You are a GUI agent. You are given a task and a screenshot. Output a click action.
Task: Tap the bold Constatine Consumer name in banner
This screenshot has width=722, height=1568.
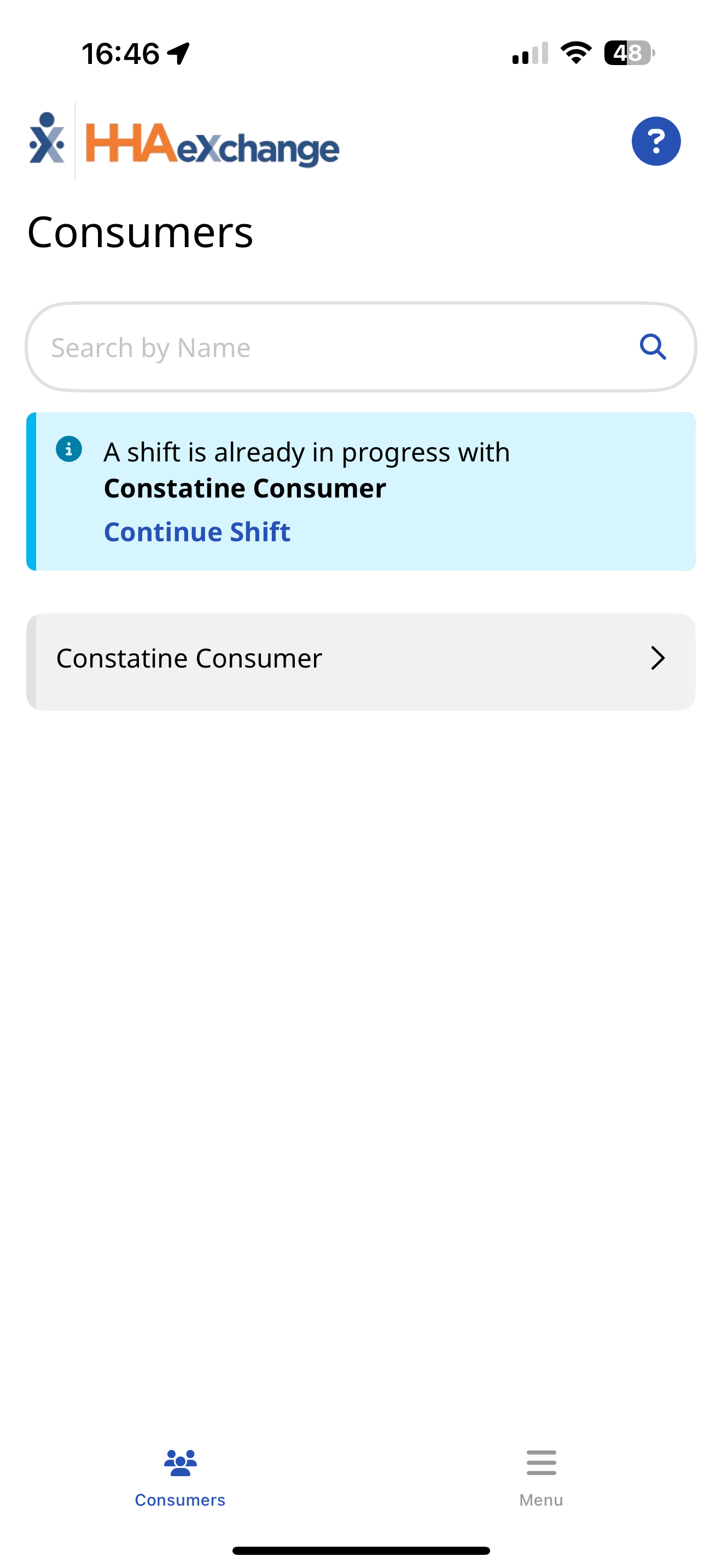[244, 488]
